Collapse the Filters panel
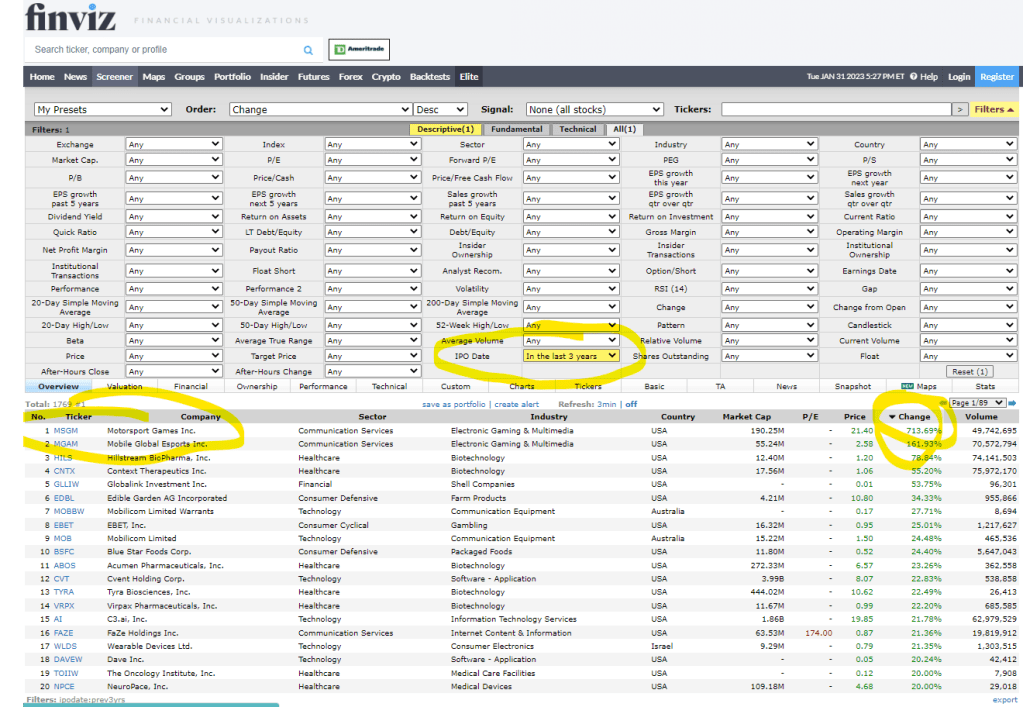The image size is (1023, 707). pyautogui.click(x=994, y=110)
